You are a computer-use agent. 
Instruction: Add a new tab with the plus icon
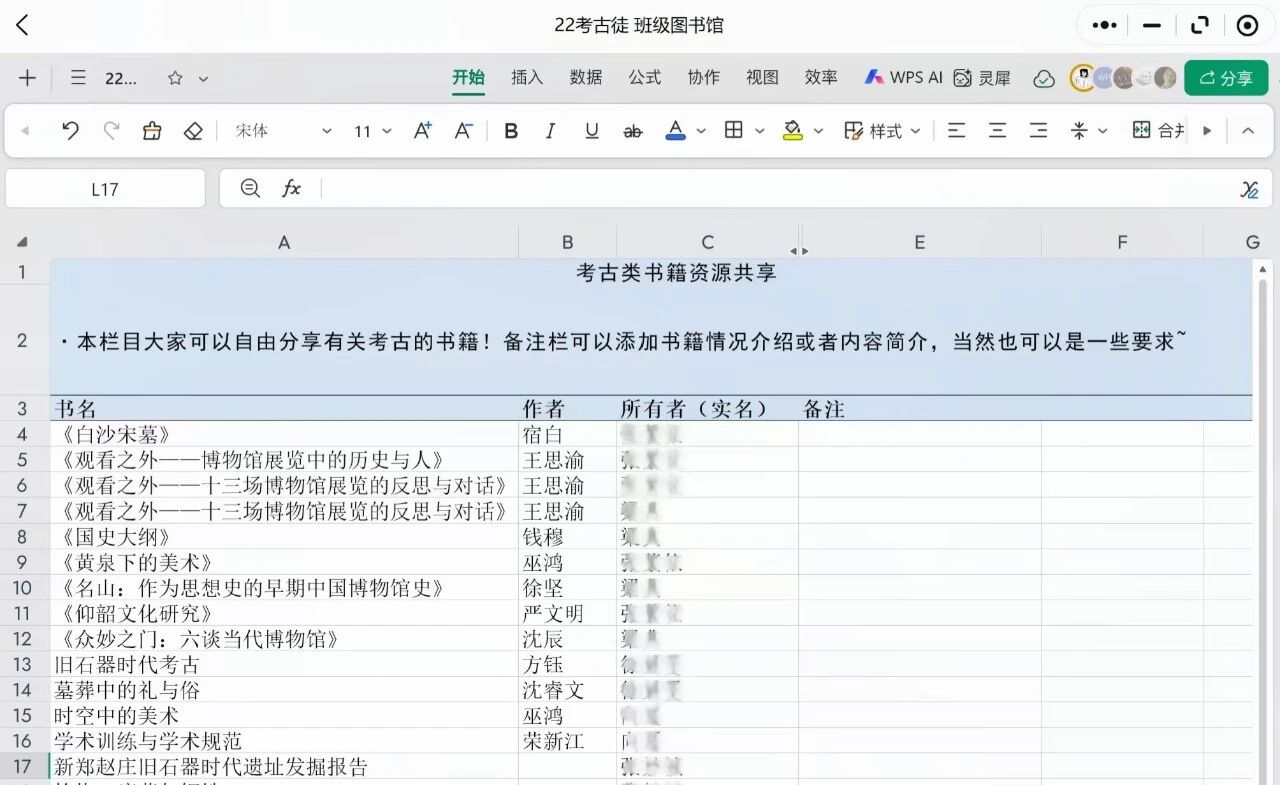pyautogui.click(x=27, y=78)
